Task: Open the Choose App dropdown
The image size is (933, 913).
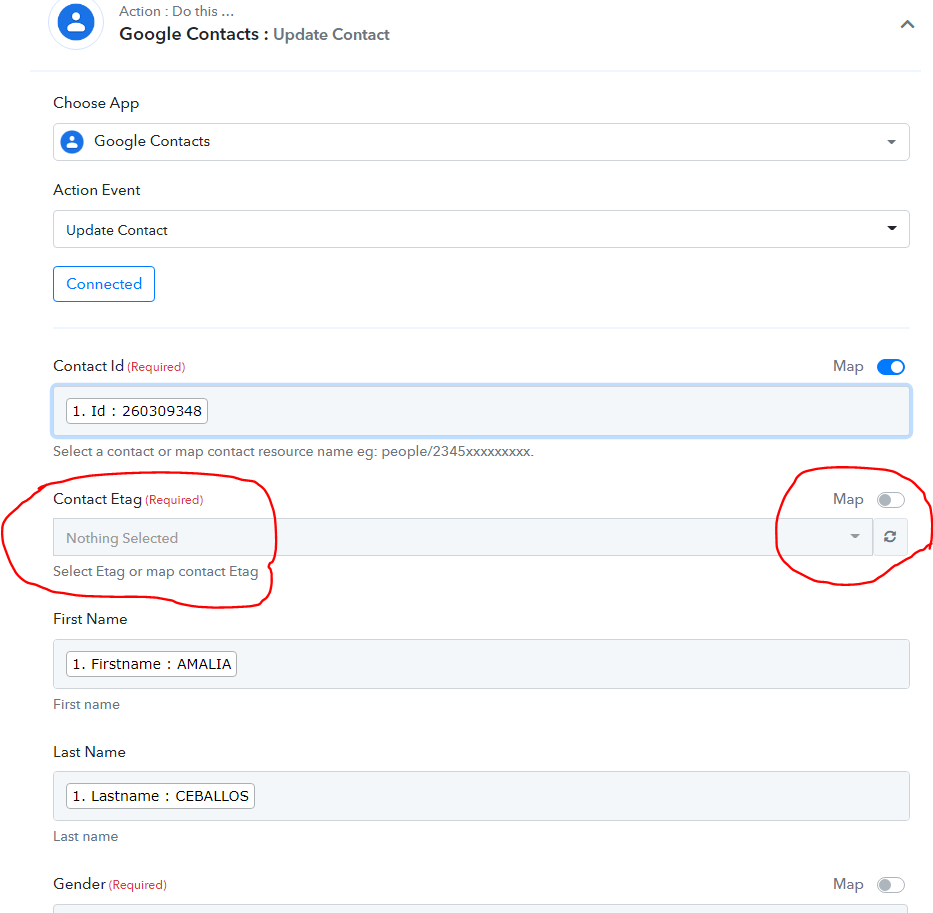Action: pos(481,142)
